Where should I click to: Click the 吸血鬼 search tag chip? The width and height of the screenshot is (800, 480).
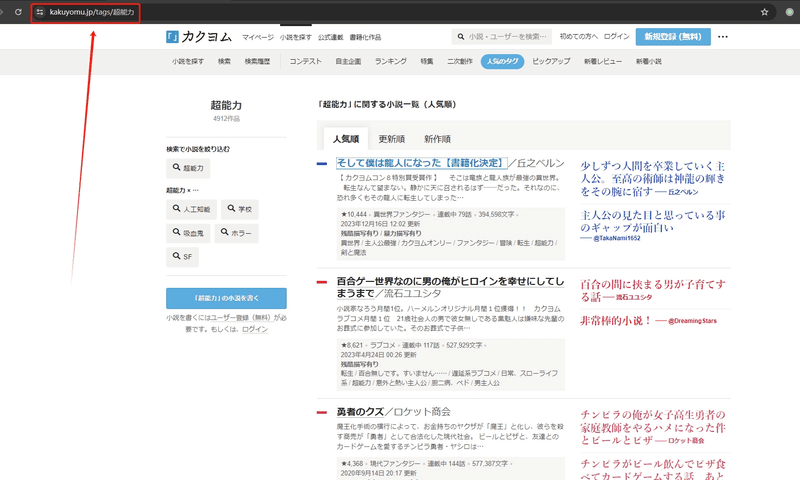pyautogui.click(x=188, y=233)
